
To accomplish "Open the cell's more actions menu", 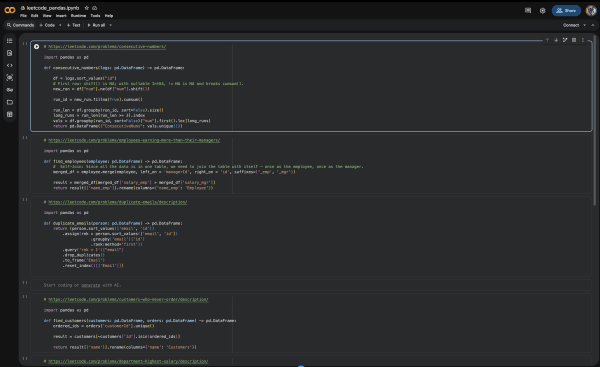I will pos(583,40).
